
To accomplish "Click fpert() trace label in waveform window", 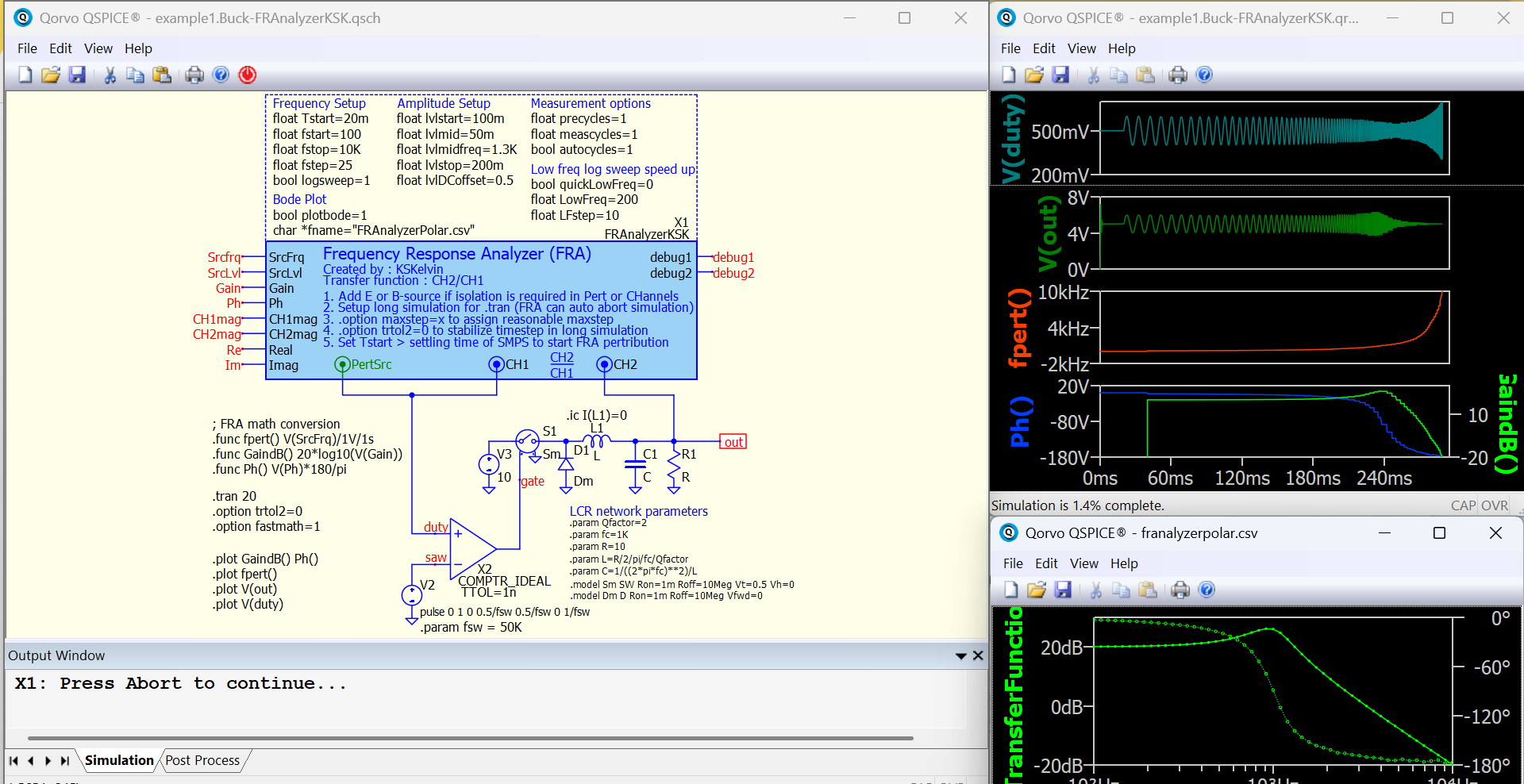I will pos(1018,328).
